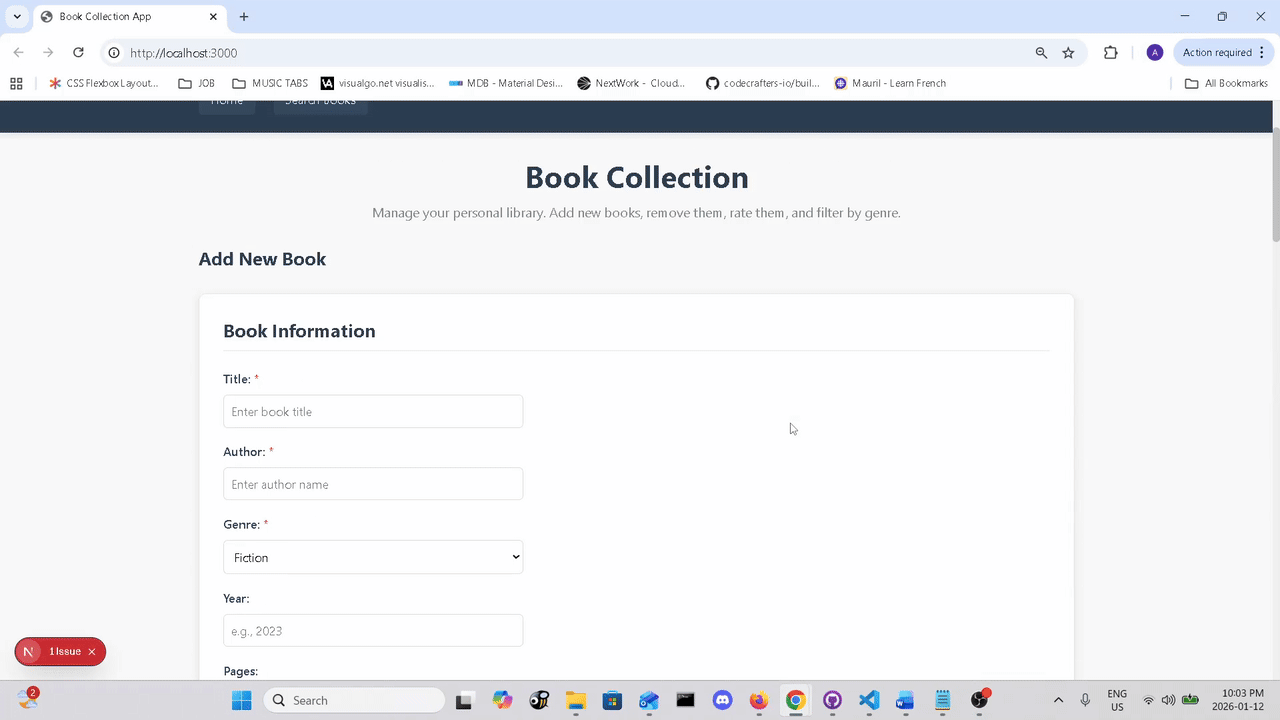Dismiss the 1 Issue overlay with the X
This screenshot has height=720, width=1280.
(x=91, y=651)
